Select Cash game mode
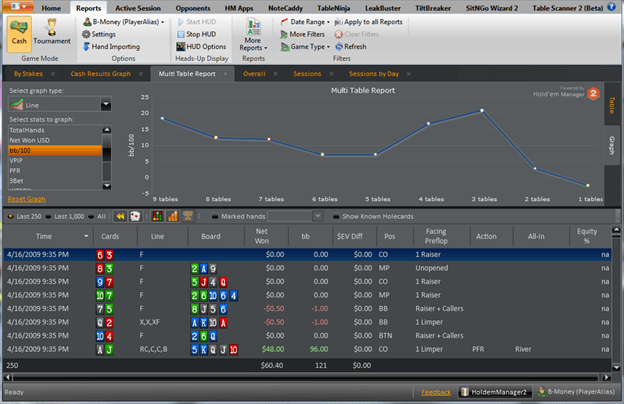 coord(19,34)
